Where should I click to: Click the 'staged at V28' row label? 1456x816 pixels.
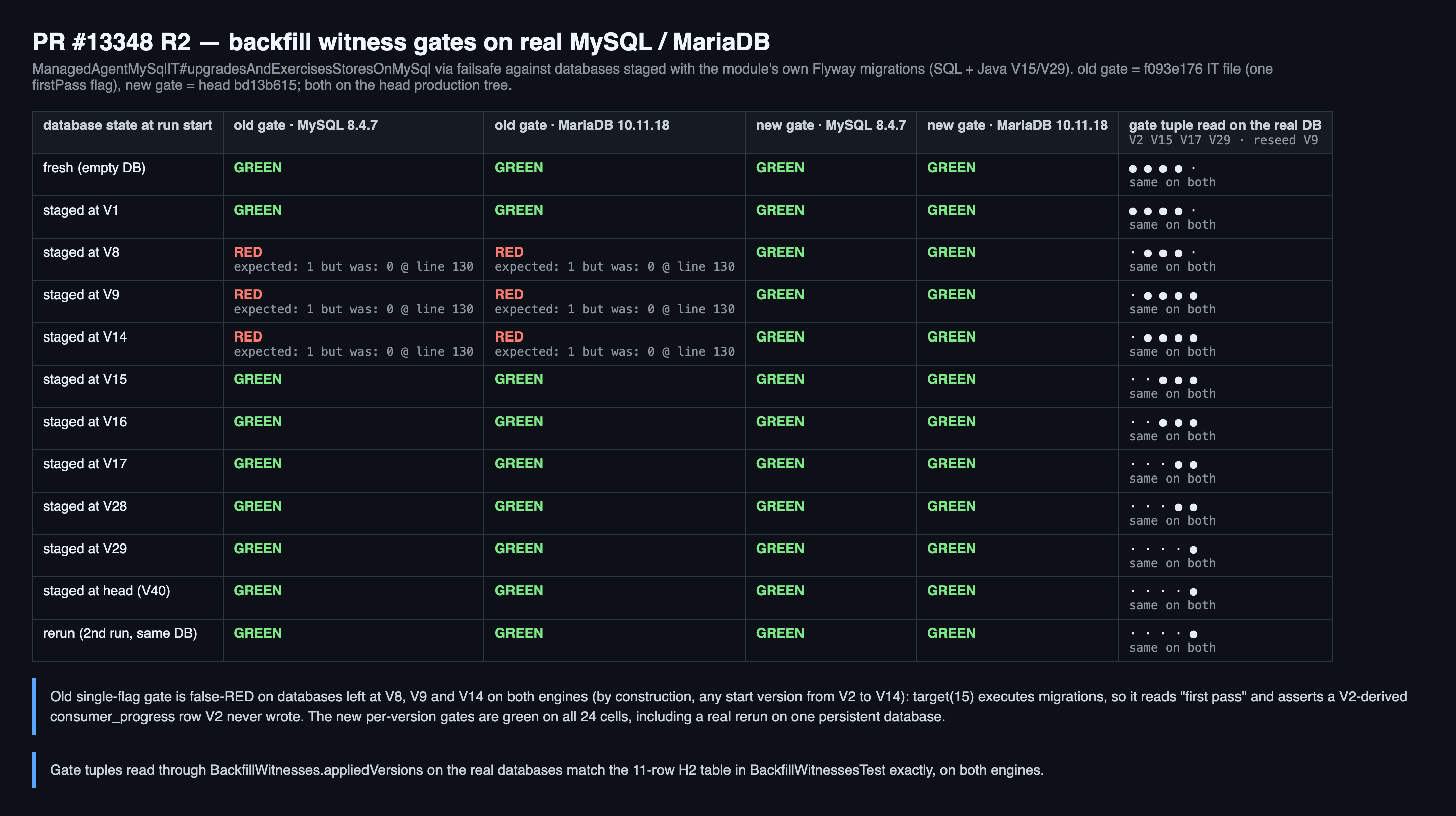coord(85,506)
